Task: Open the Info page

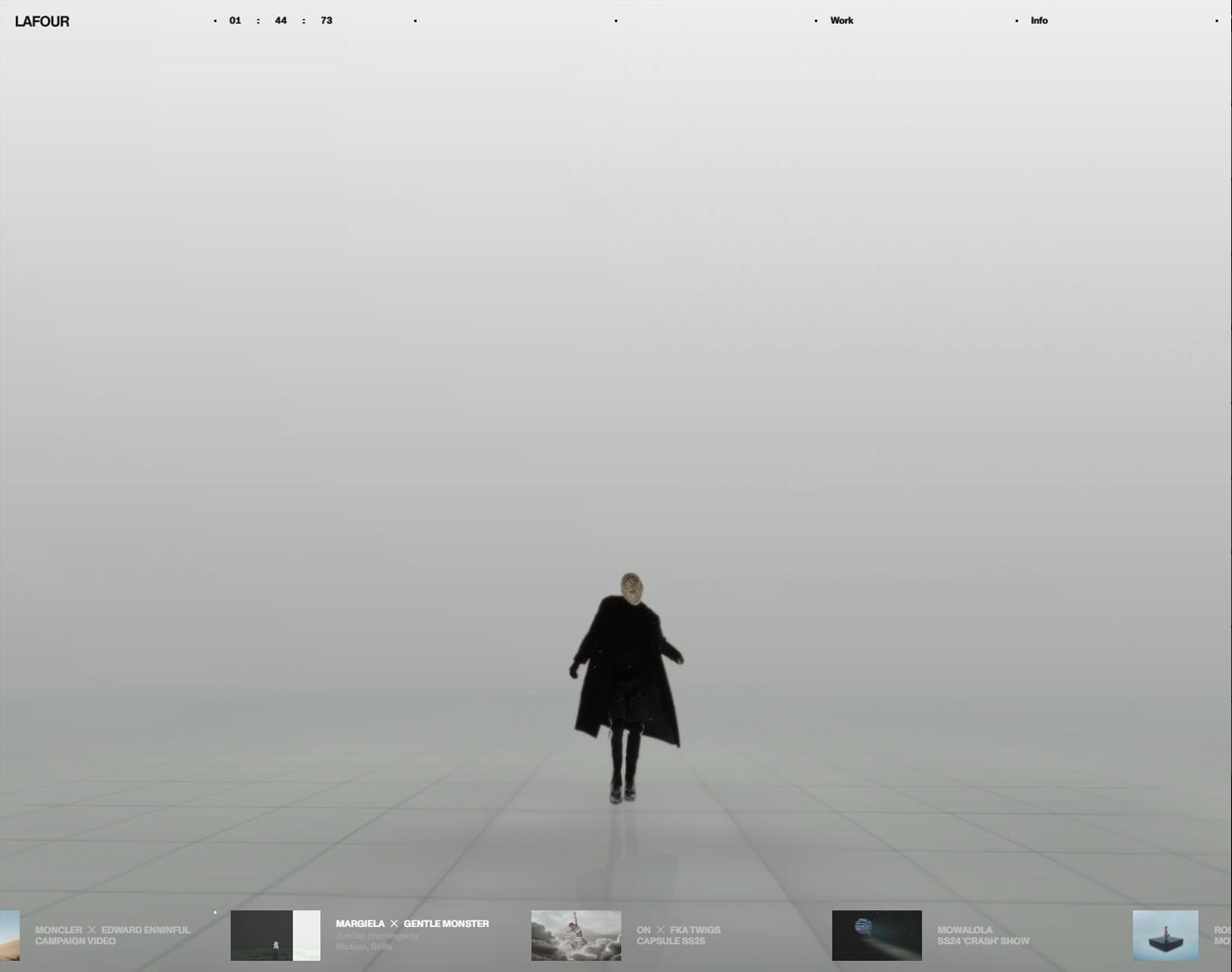Action: click(1038, 20)
